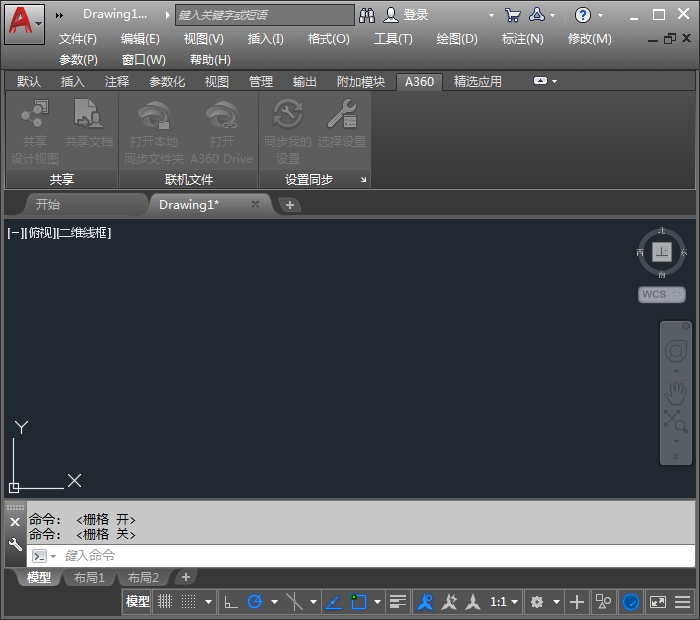This screenshot has height=620, width=700.
Task: Open isometric drafting dropdown arrow
Action: point(313,602)
